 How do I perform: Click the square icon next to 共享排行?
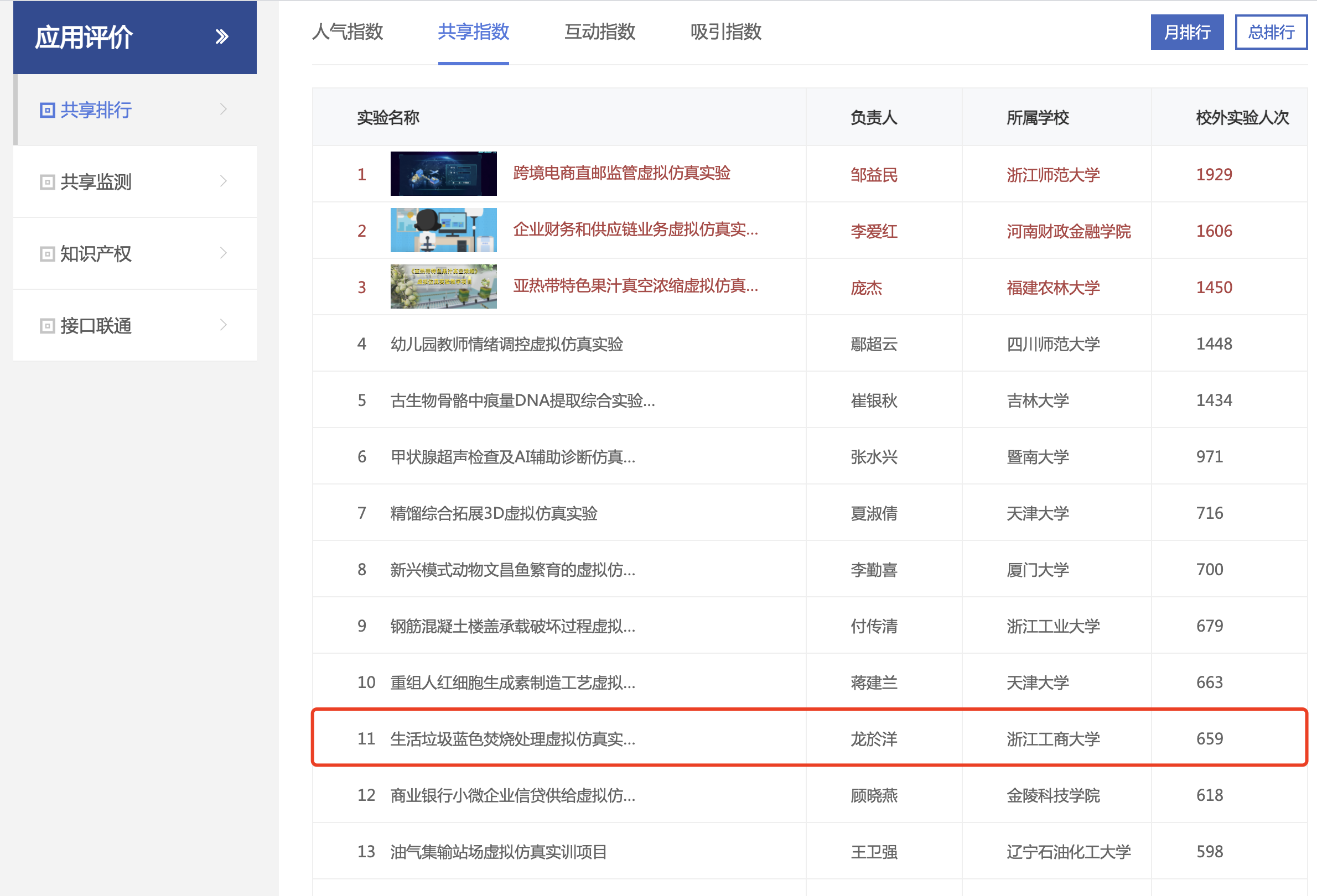click(47, 110)
